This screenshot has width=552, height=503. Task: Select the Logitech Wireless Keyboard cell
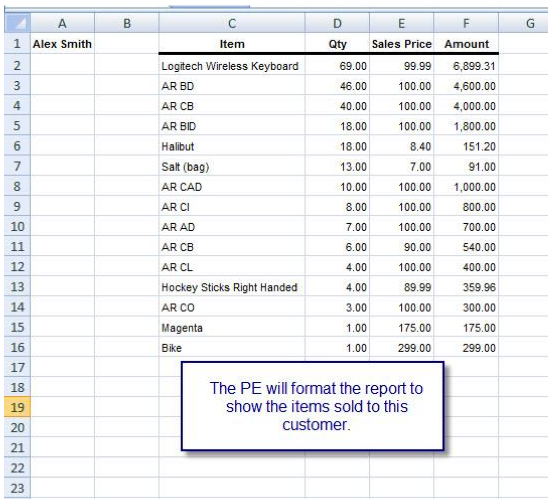(x=232, y=66)
